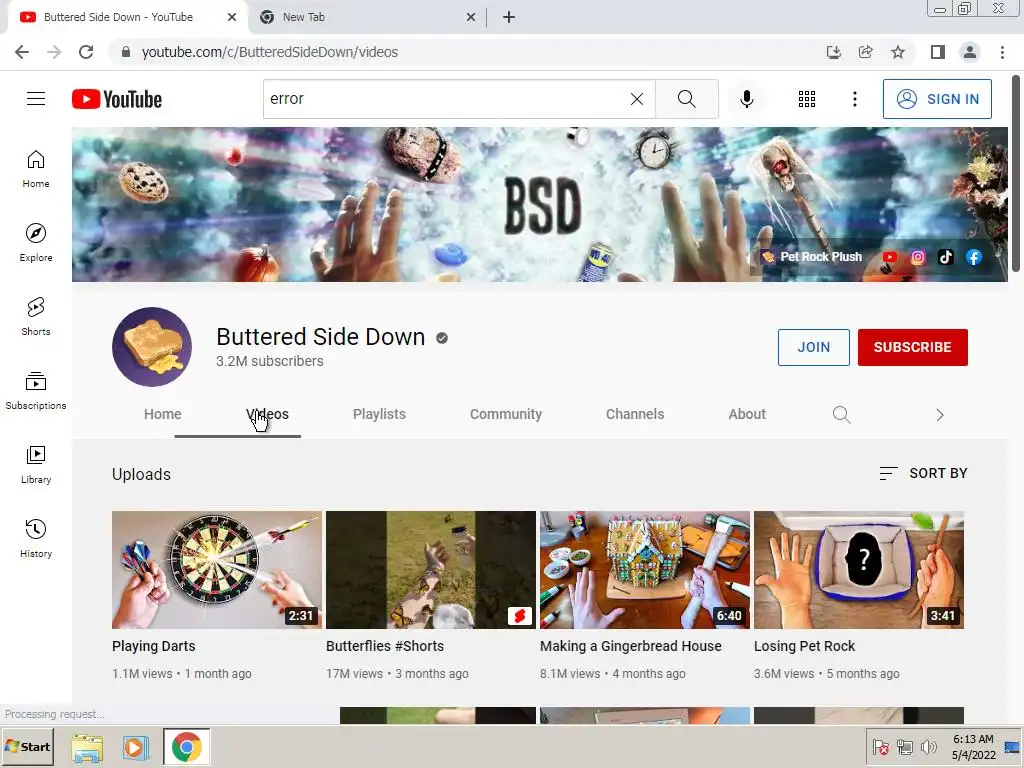This screenshot has height=768, width=1024.
Task: Click the page vertical scrollbar
Action: point(1016,174)
